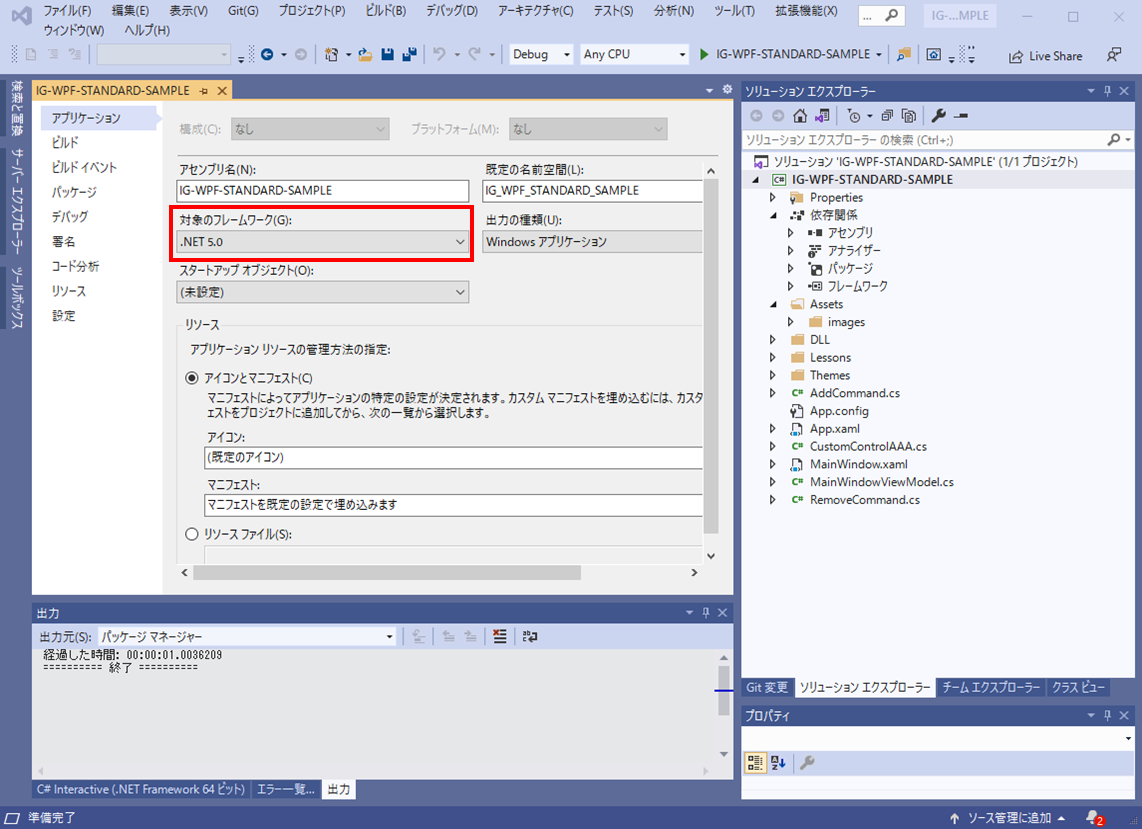
Task: Collapse all nodes in Solution Explorer
Action: coord(887,116)
